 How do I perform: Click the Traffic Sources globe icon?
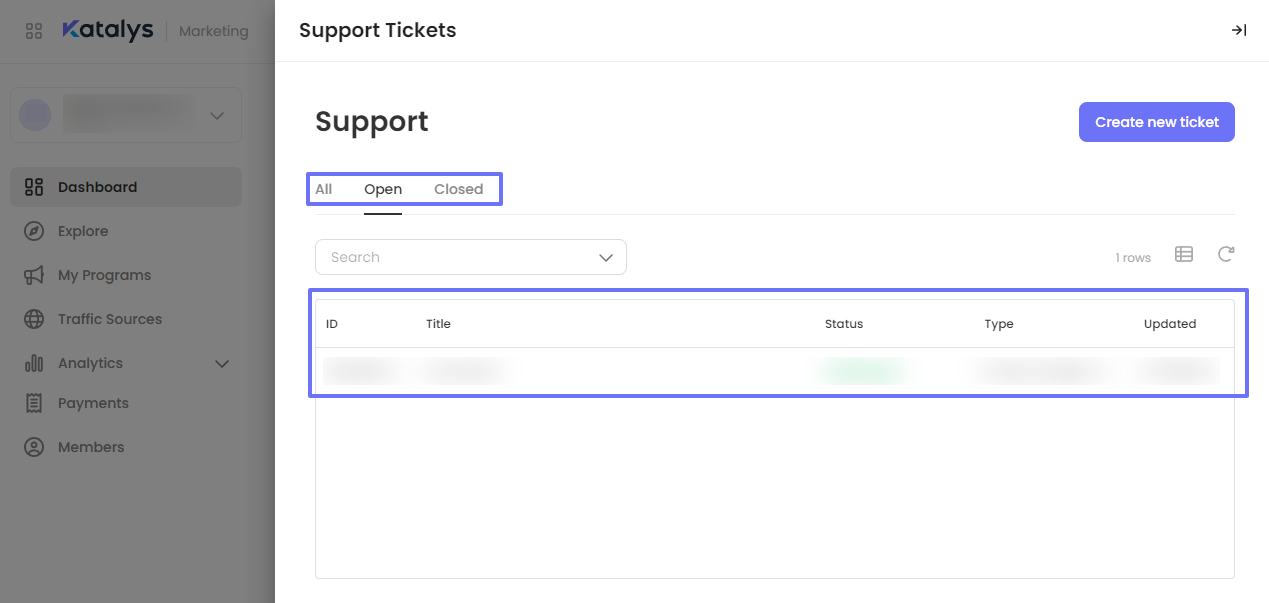pos(34,319)
